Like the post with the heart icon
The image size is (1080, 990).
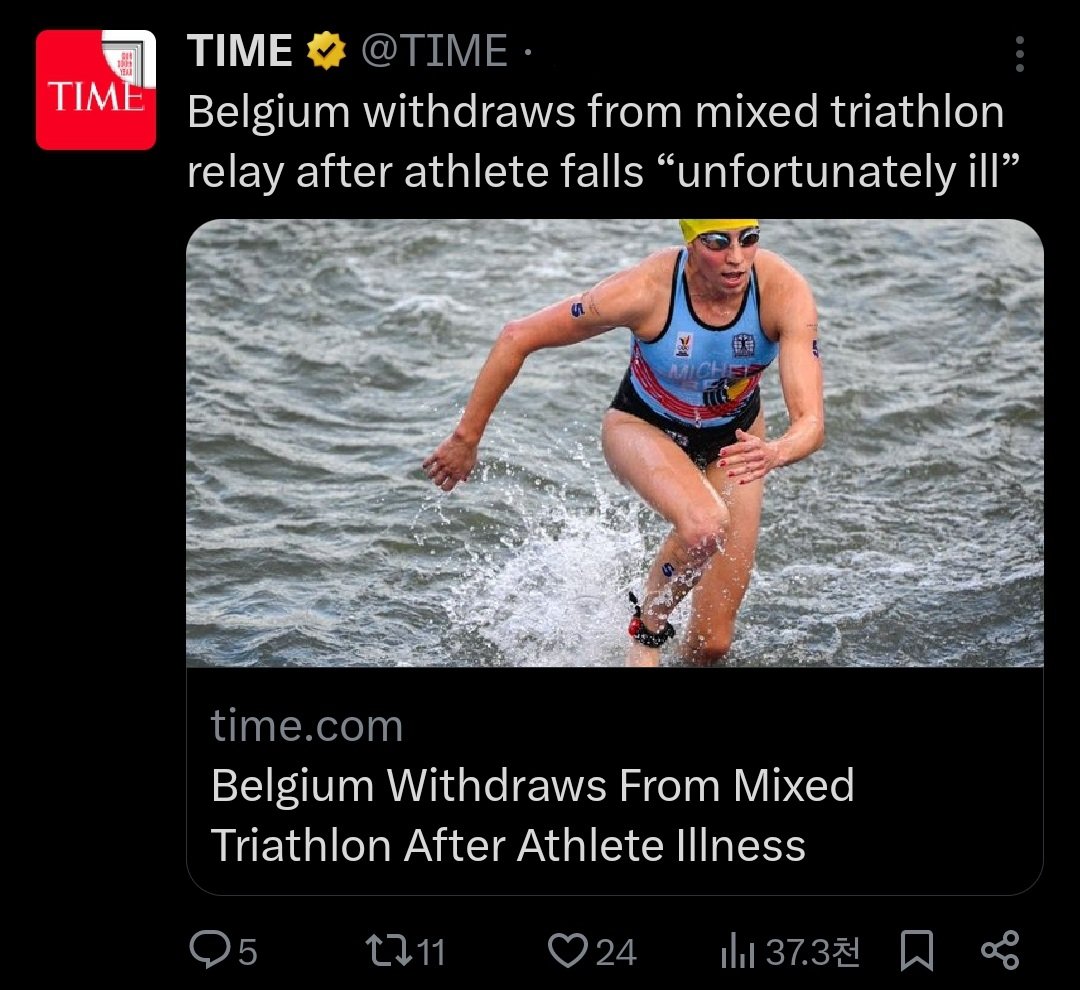568,950
